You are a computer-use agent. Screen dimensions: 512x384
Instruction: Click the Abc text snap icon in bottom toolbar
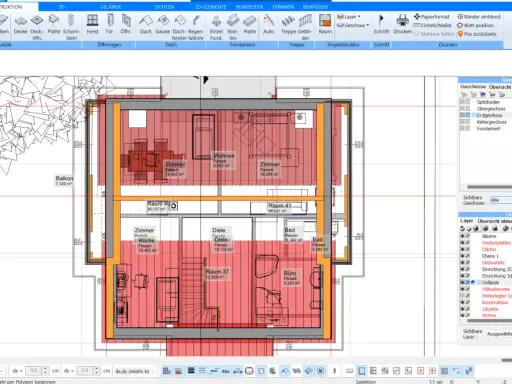[x=226, y=371]
